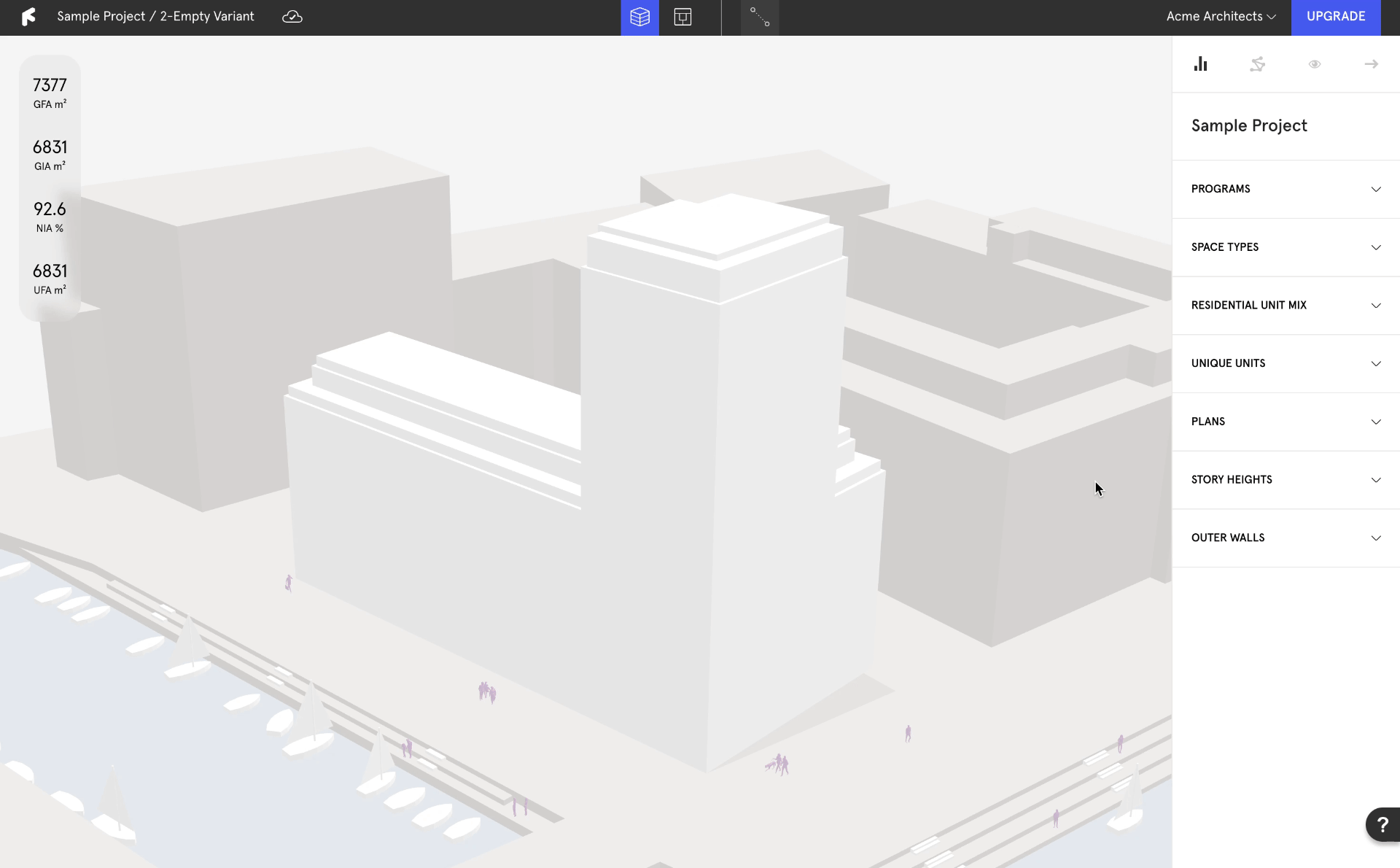Image resolution: width=1400 pixels, height=868 pixels.
Task: Select the highlighted 3D layers view icon
Action: coord(639,17)
